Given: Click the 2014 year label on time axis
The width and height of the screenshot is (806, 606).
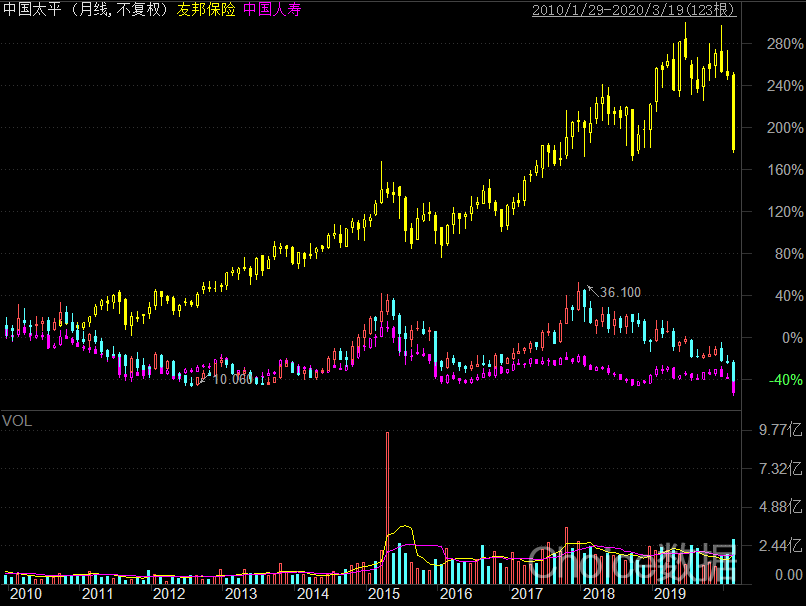Looking at the screenshot, I should point(313,594).
